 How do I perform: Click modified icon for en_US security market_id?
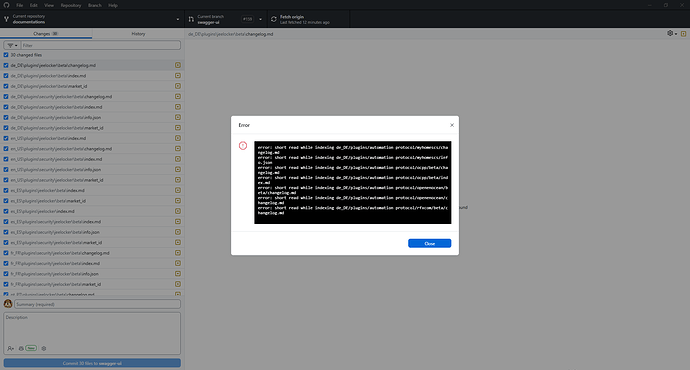point(178,180)
